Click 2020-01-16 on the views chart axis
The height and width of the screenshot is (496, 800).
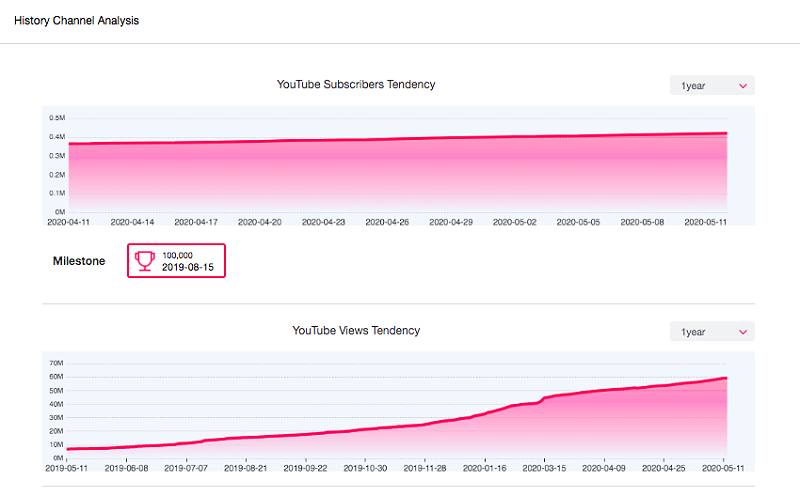486,467
